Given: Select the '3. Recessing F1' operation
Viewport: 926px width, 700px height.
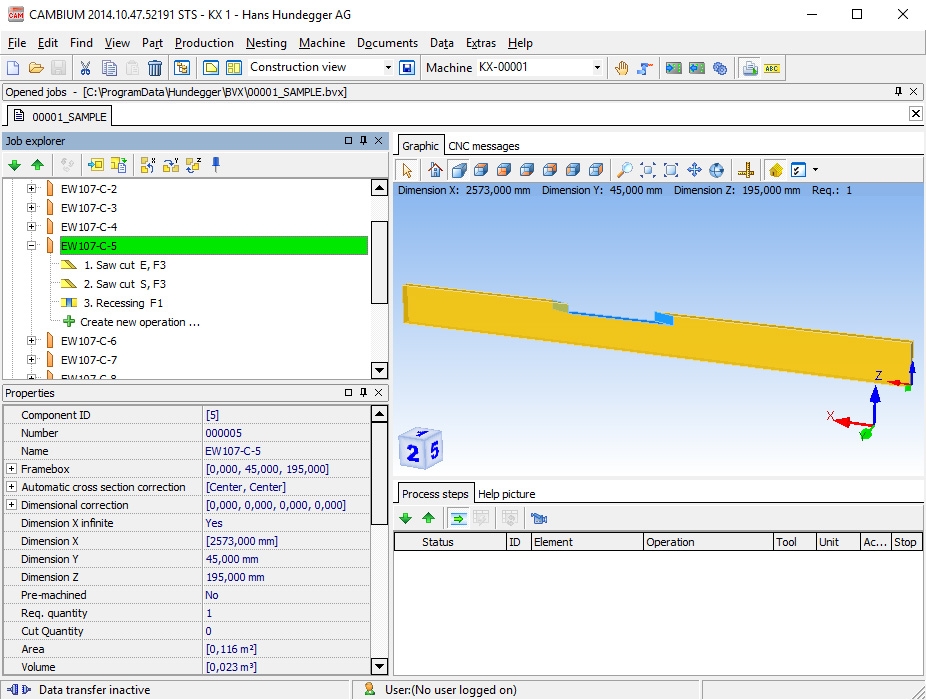Looking at the screenshot, I should [x=123, y=303].
